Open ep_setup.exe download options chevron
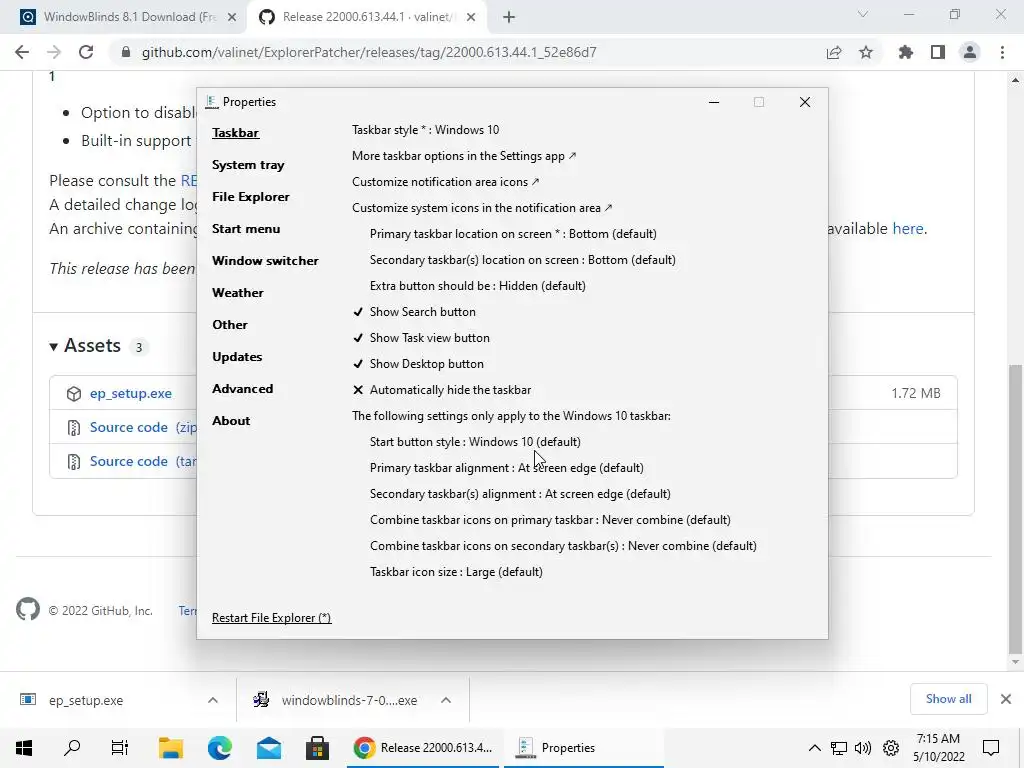The image size is (1024, 768). point(213,700)
